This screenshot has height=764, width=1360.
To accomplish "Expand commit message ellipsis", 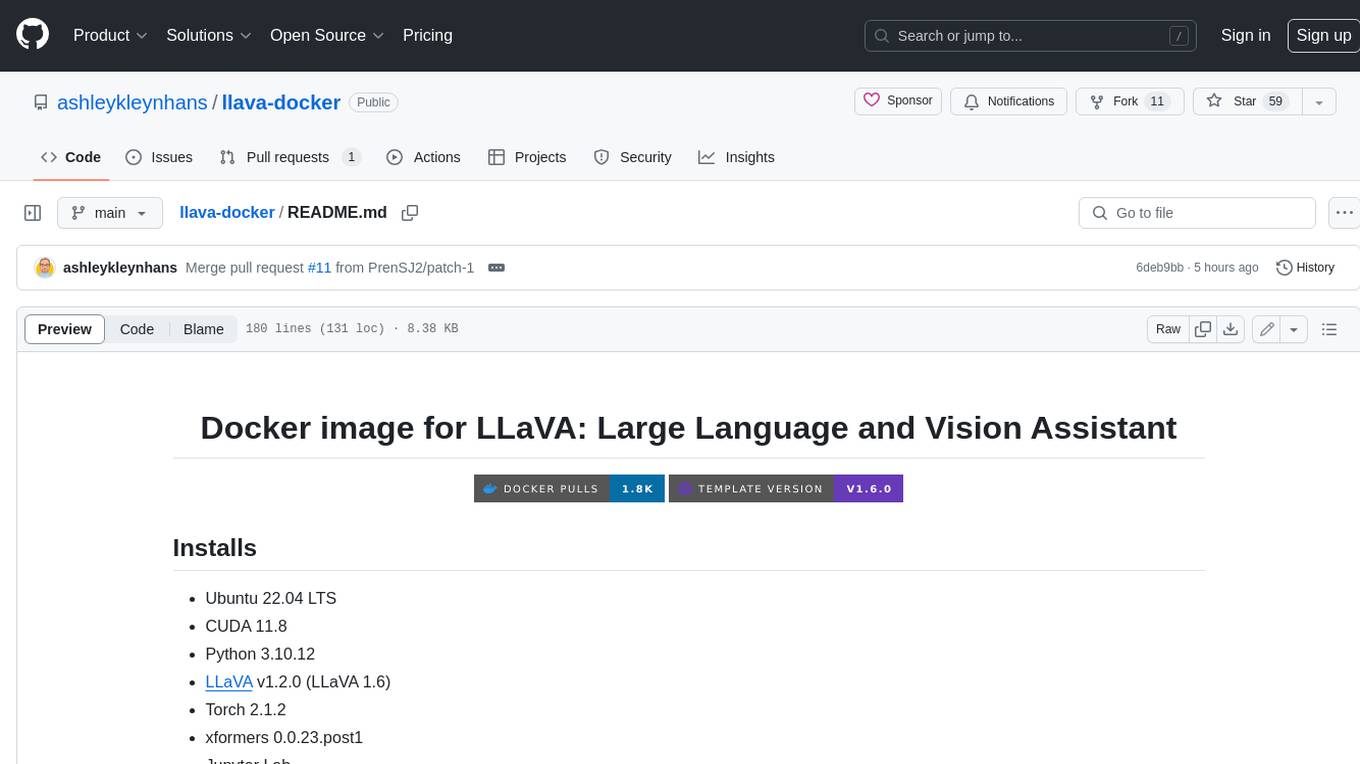I will click(496, 268).
